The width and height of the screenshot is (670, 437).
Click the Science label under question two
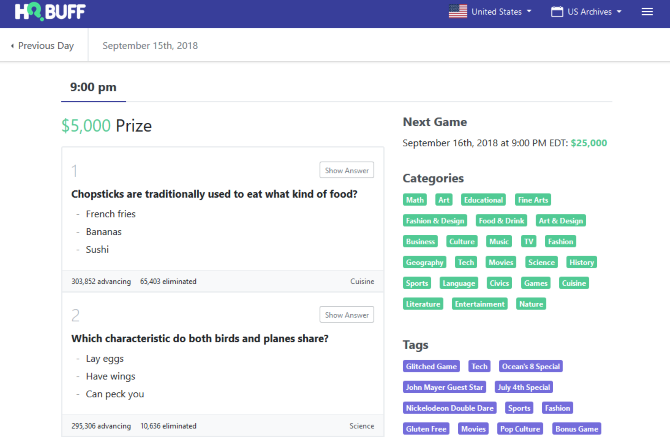pos(361,426)
